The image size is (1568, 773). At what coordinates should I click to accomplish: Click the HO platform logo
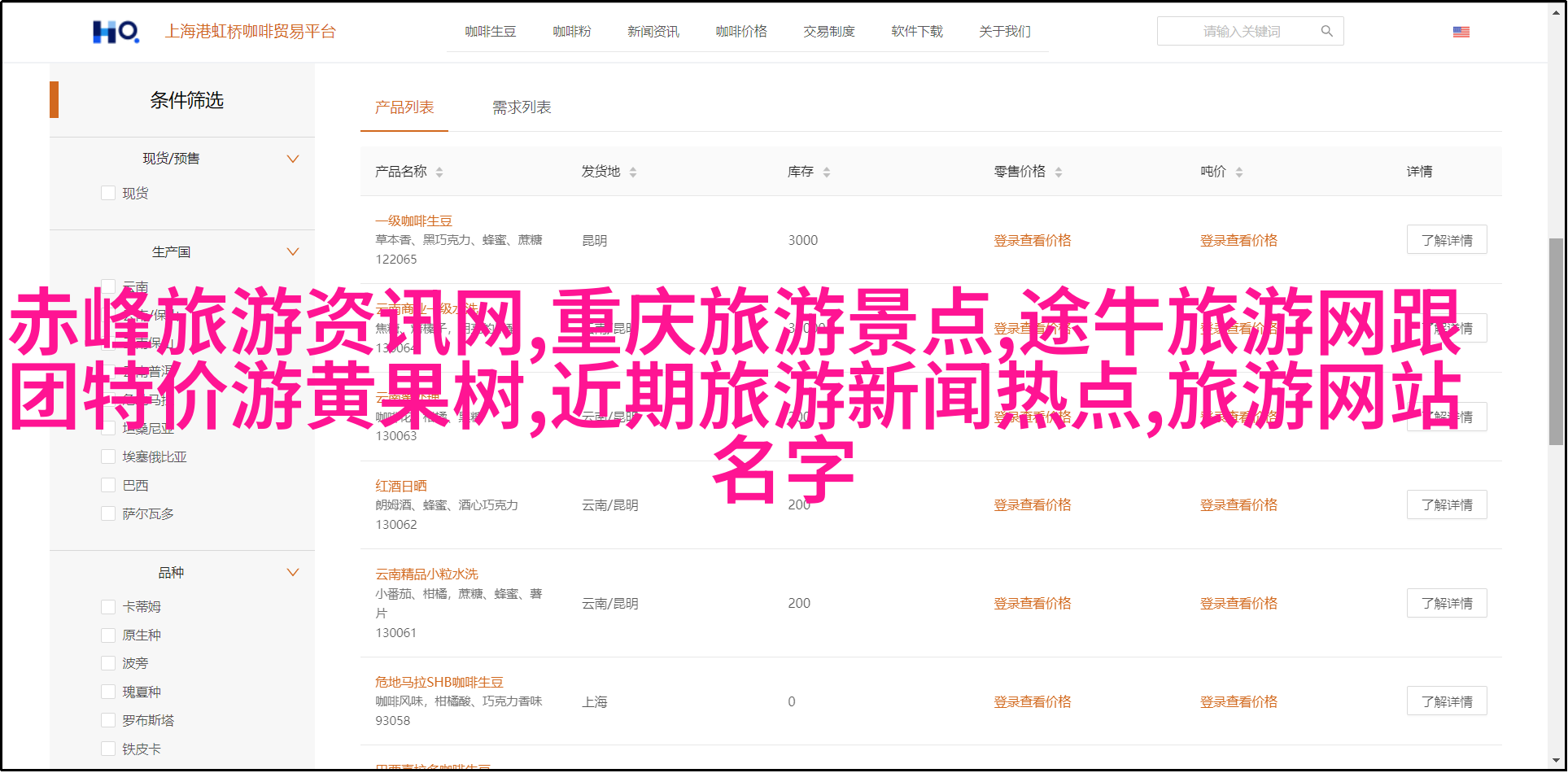(116, 31)
